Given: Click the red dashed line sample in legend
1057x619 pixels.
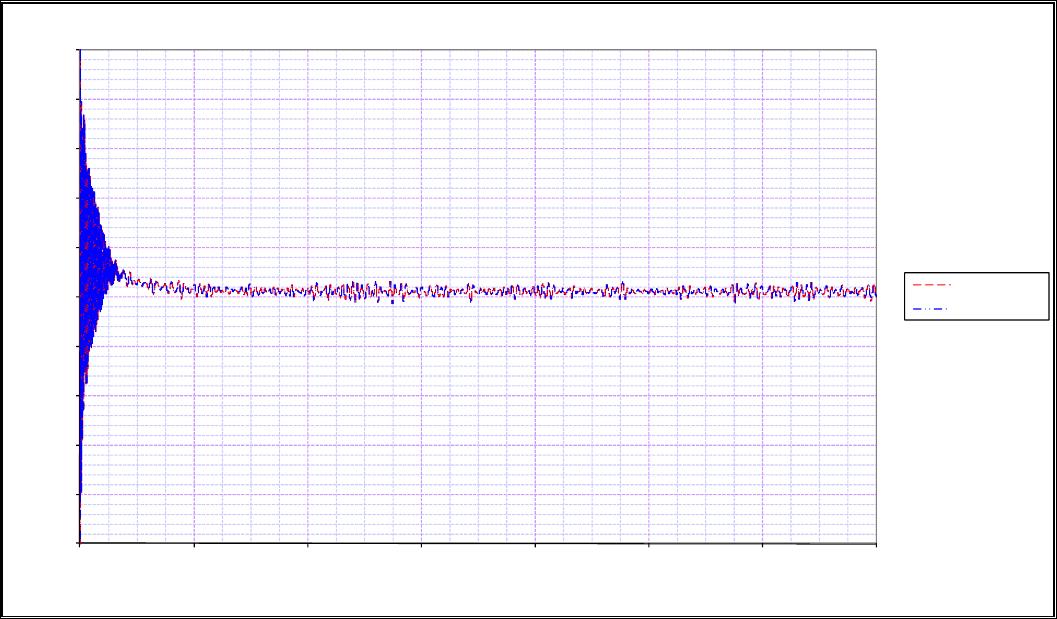Looking at the screenshot, I should pos(932,285).
